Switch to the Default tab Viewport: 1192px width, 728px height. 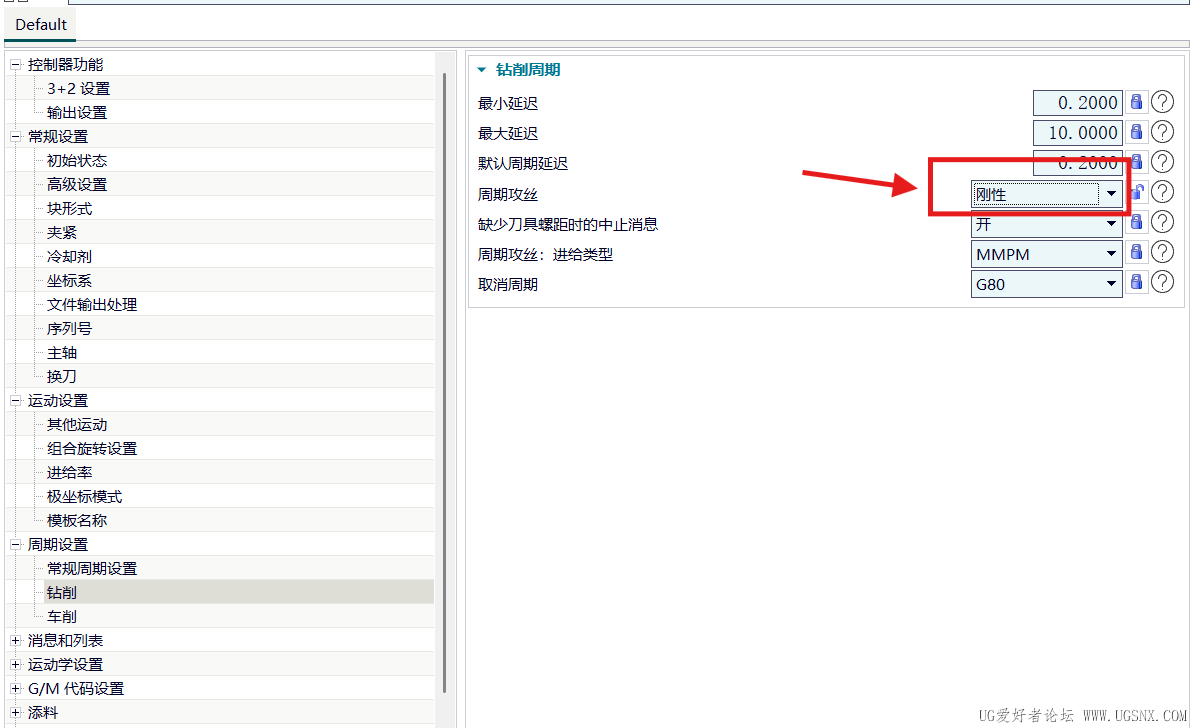point(41,24)
